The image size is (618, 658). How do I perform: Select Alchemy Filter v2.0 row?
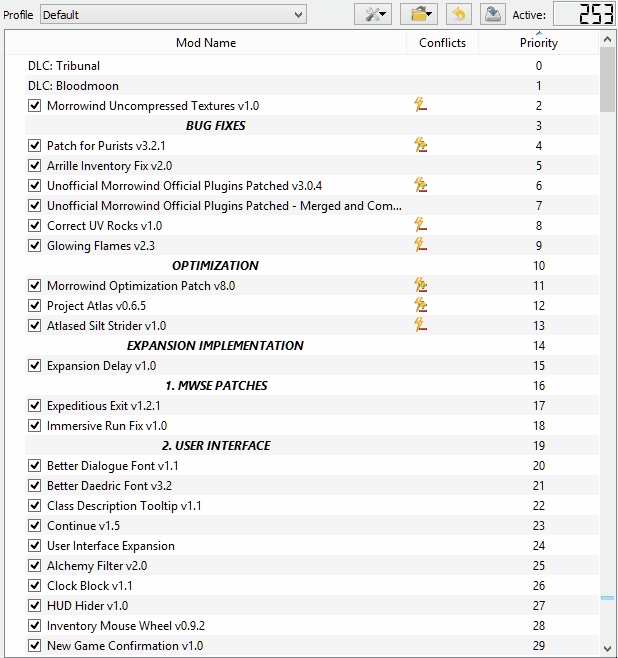click(x=312, y=566)
